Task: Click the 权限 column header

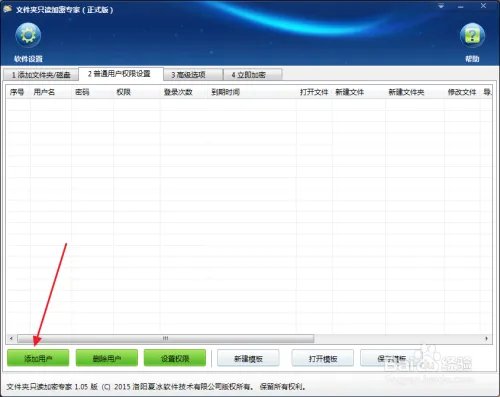Action: (137, 92)
